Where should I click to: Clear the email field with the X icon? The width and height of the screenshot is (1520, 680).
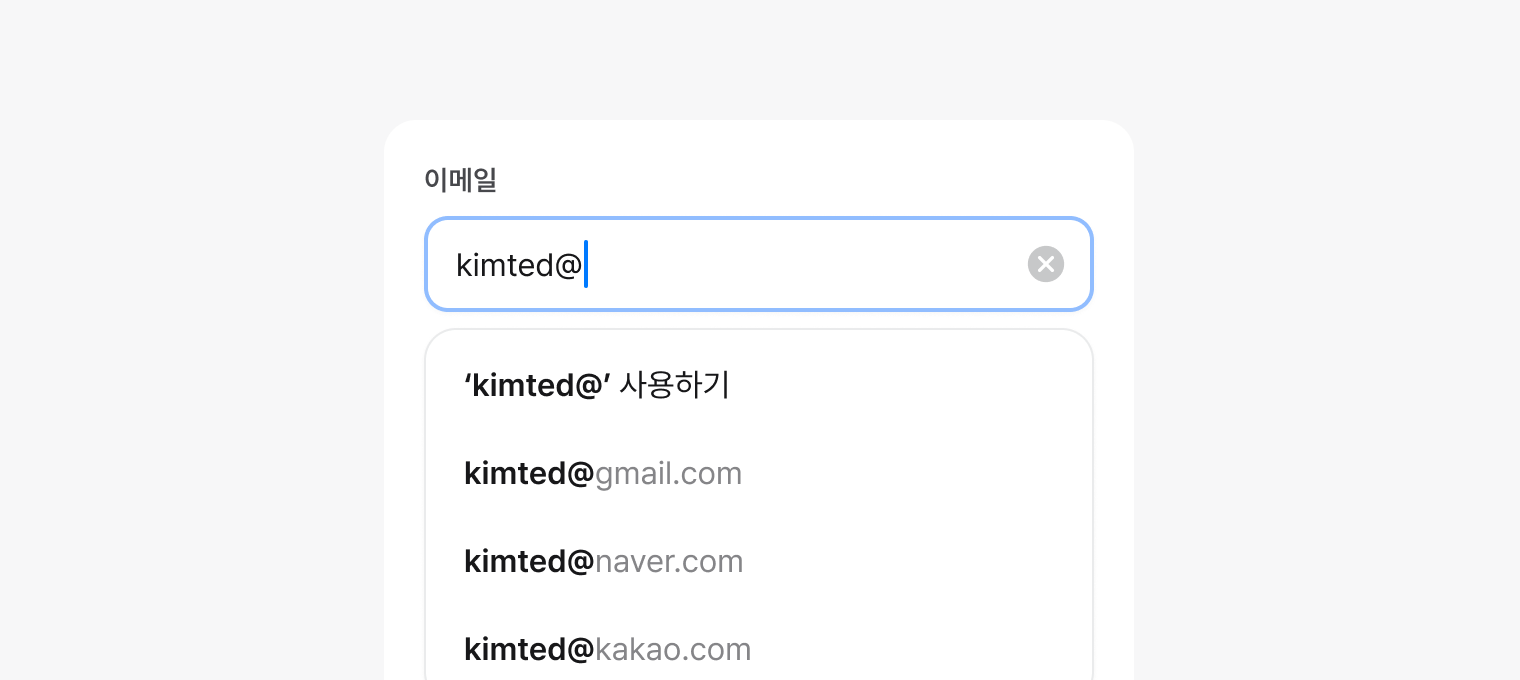click(x=1045, y=264)
